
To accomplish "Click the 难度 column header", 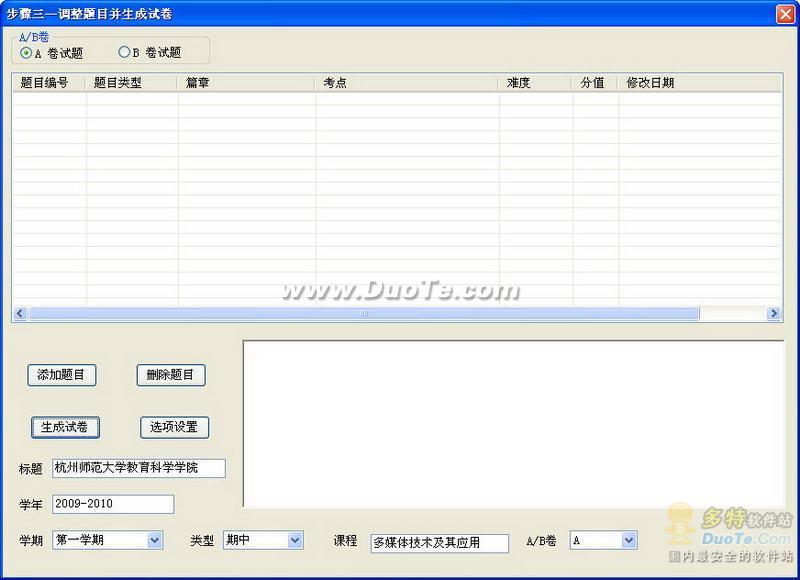I will click(535, 83).
